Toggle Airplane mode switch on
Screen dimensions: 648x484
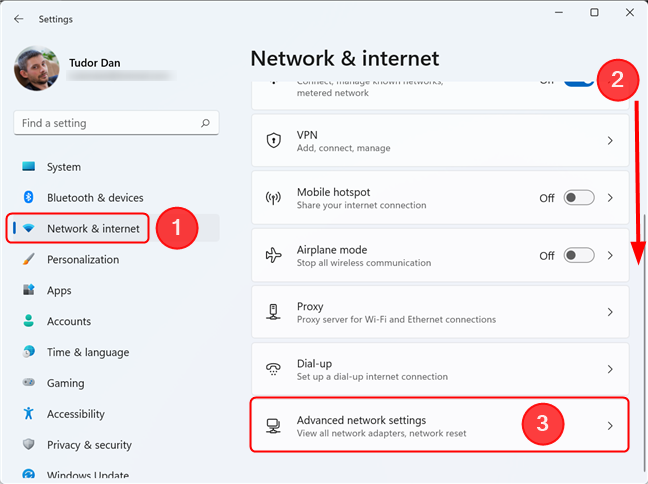579,255
